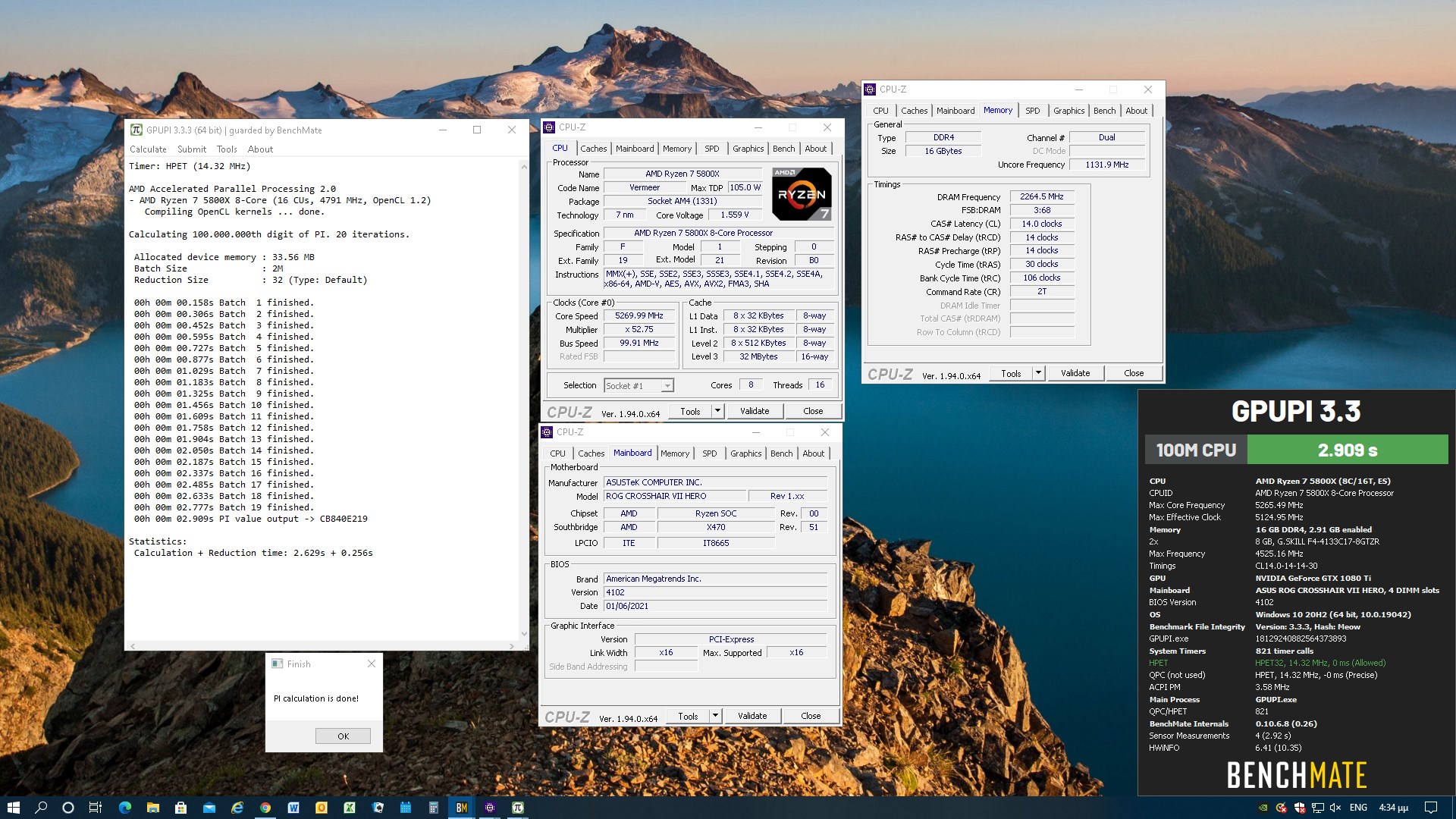Open About tab in CPU-Z memory window

pos(1136,111)
